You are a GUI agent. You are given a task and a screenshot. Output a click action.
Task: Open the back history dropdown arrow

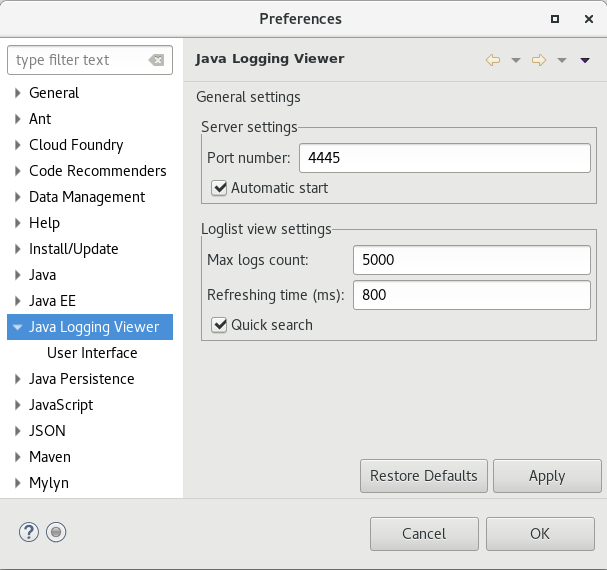pyautogui.click(x=516, y=60)
